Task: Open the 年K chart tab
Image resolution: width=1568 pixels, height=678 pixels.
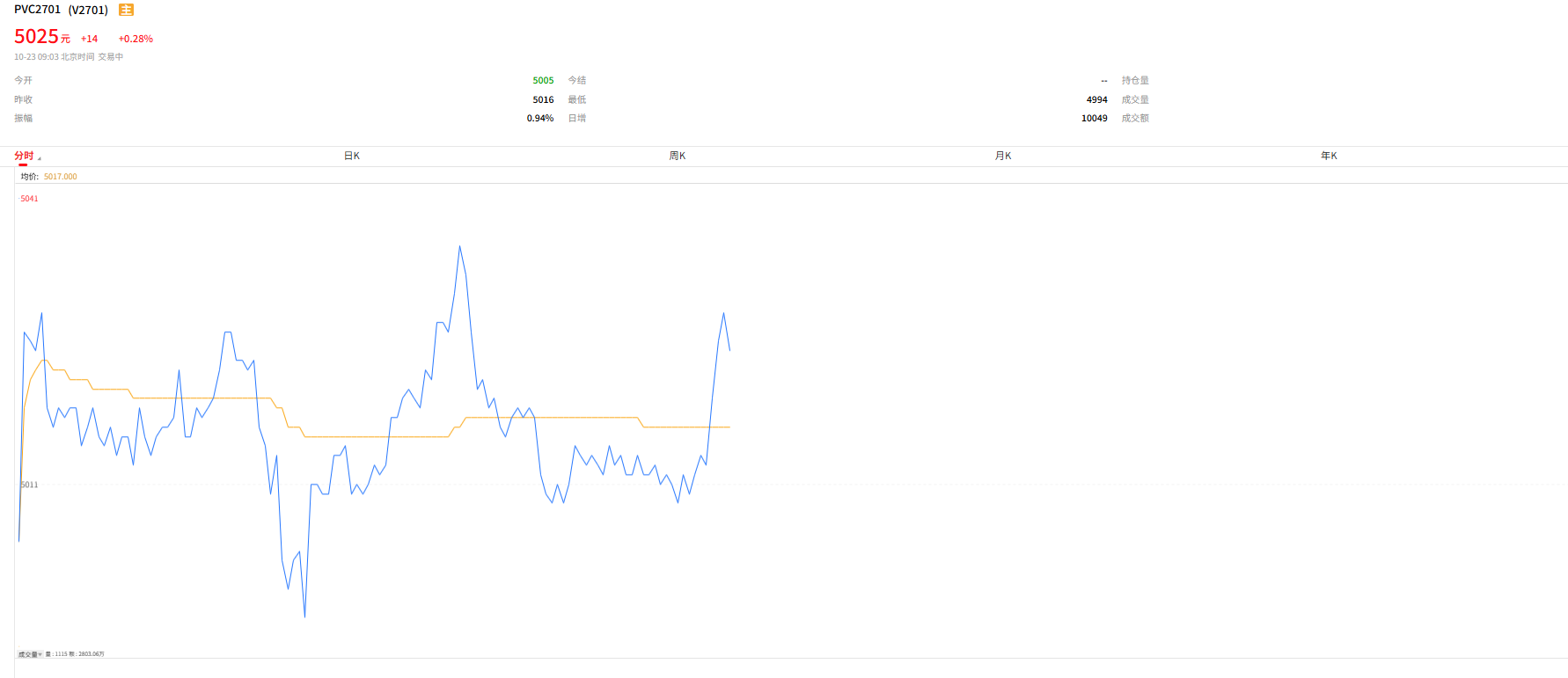Action: (1329, 156)
